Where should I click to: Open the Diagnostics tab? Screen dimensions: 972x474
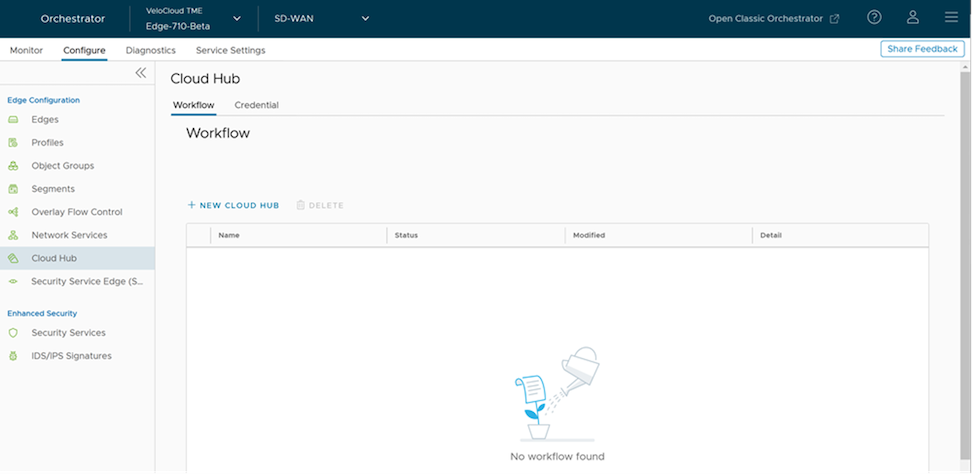click(x=151, y=50)
